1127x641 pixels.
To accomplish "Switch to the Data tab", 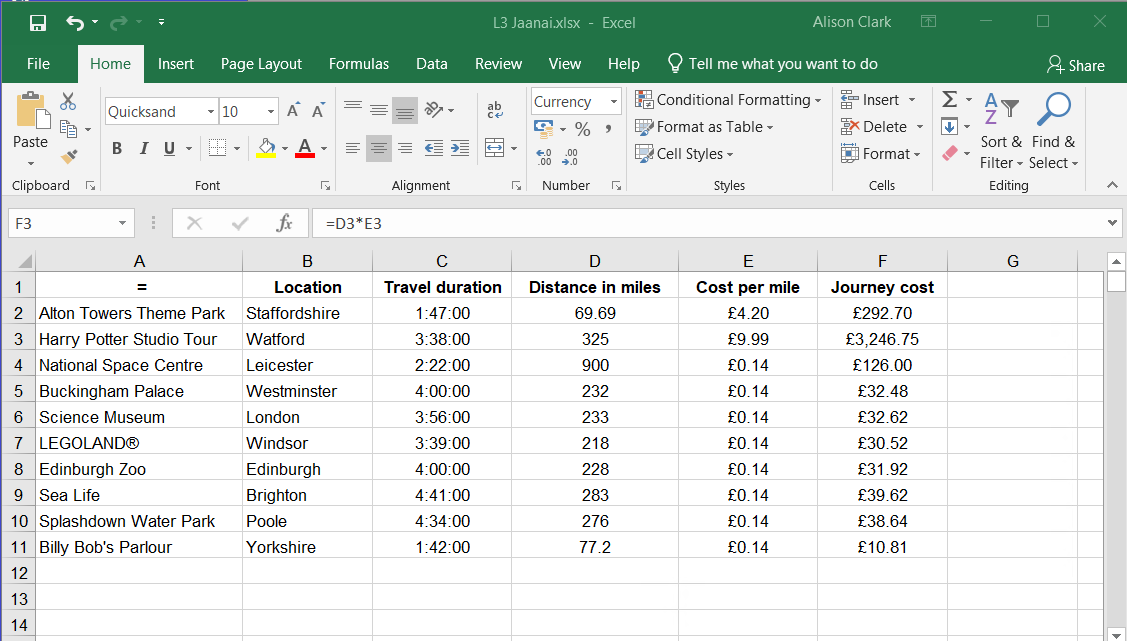I will click(x=431, y=64).
